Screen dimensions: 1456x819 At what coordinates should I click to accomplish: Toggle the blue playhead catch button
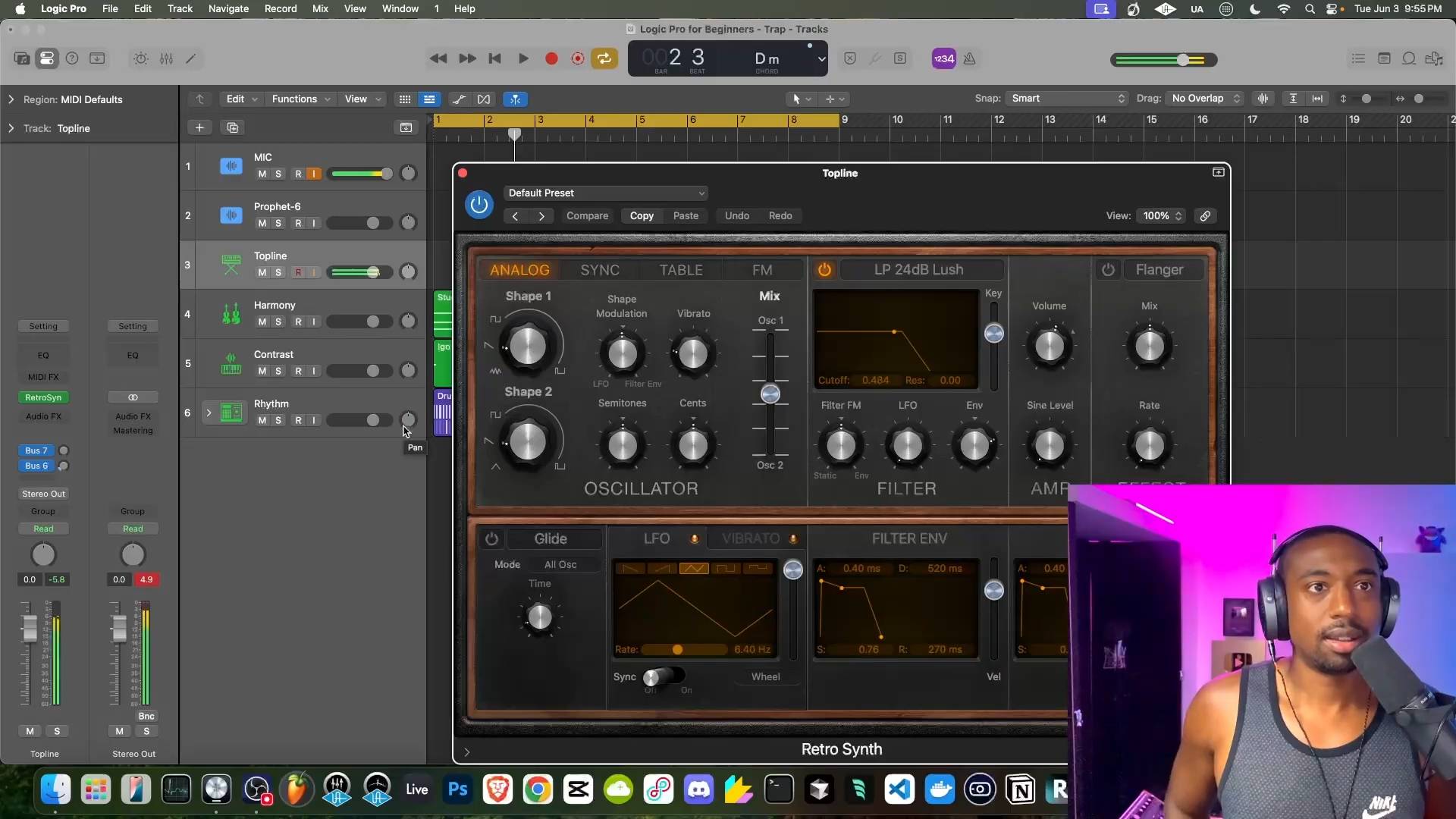[x=516, y=99]
